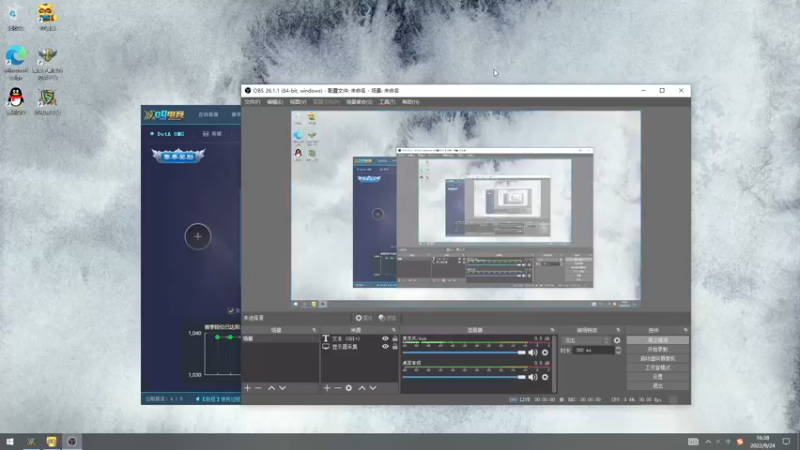
Task: Adjust Mic/Aux volume slider
Action: click(464, 353)
